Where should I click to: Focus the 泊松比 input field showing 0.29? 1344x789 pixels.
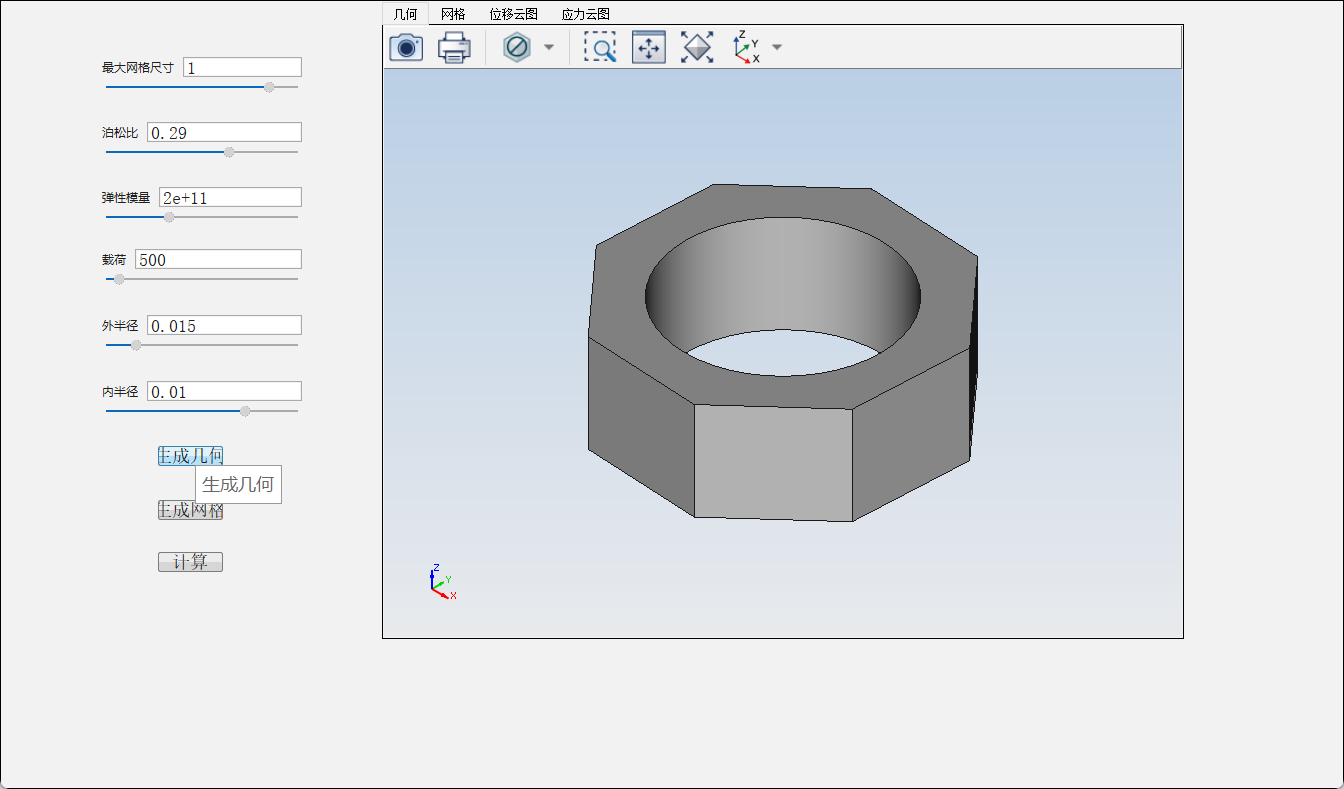[x=224, y=132]
